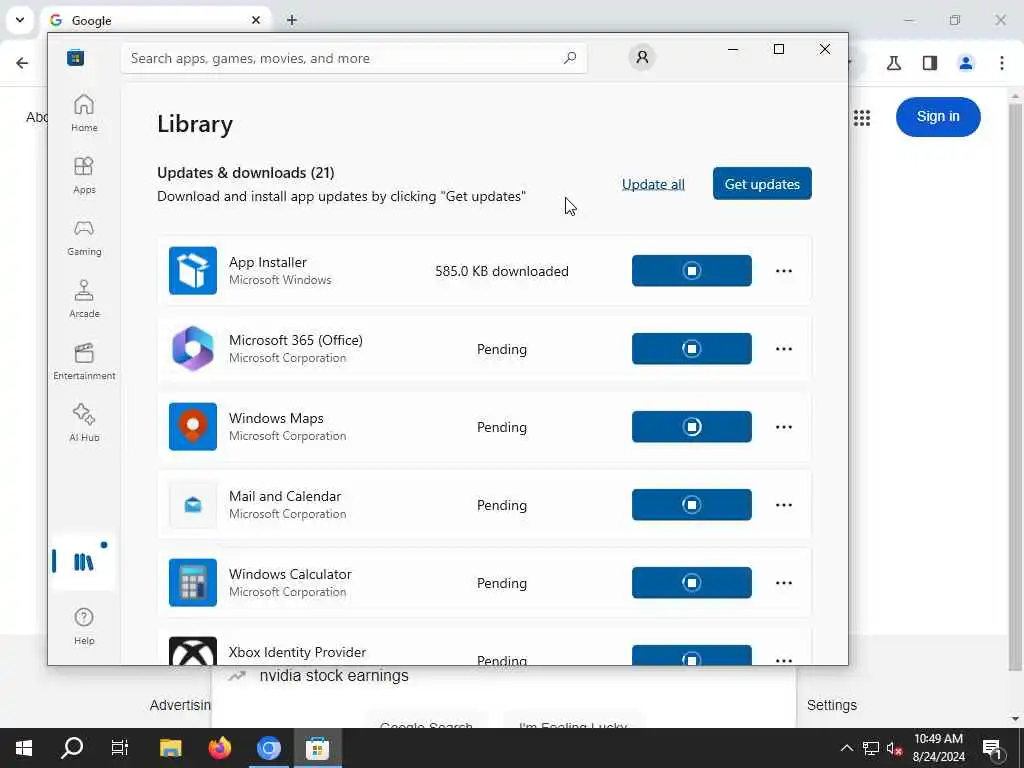The height and width of the screenshot is (768, 1024).
Task: Open Windows taskbar search
Action: 72,748
